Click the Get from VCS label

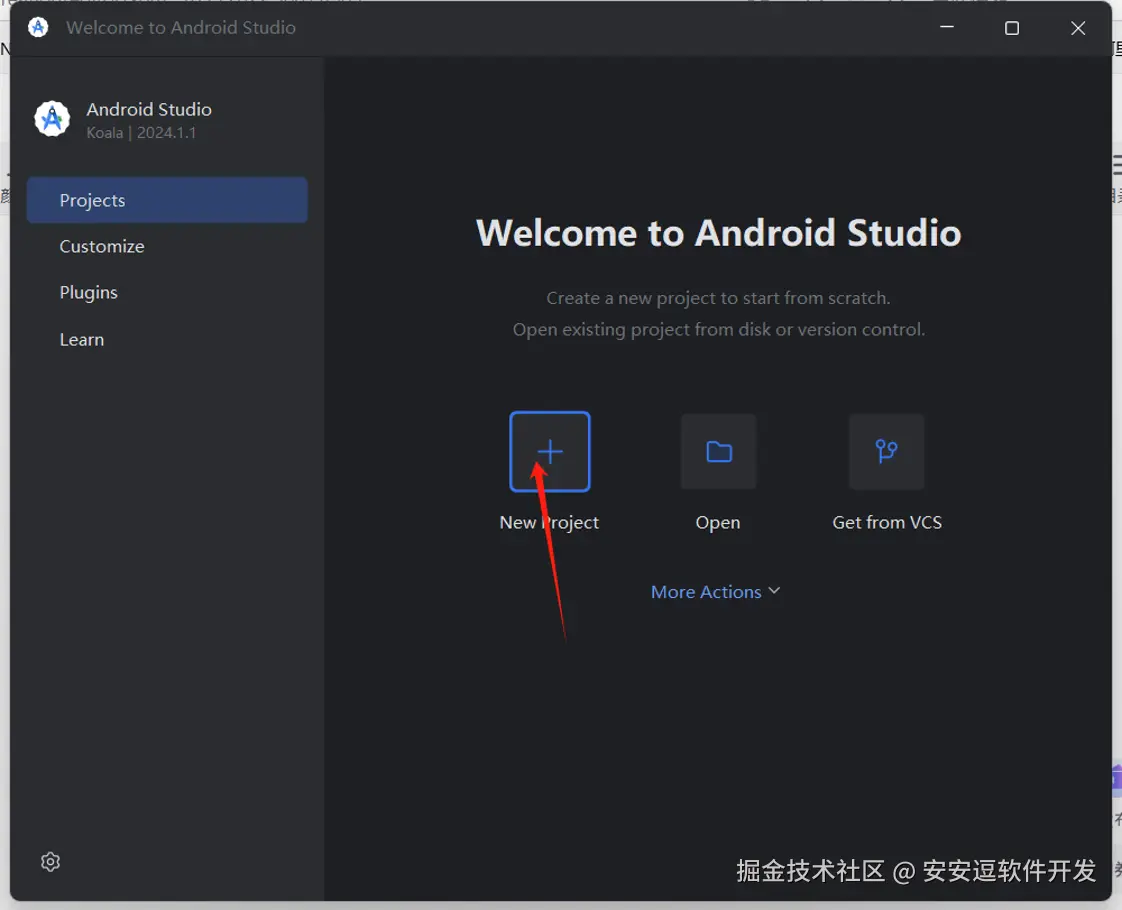click(x=887, y=522)
